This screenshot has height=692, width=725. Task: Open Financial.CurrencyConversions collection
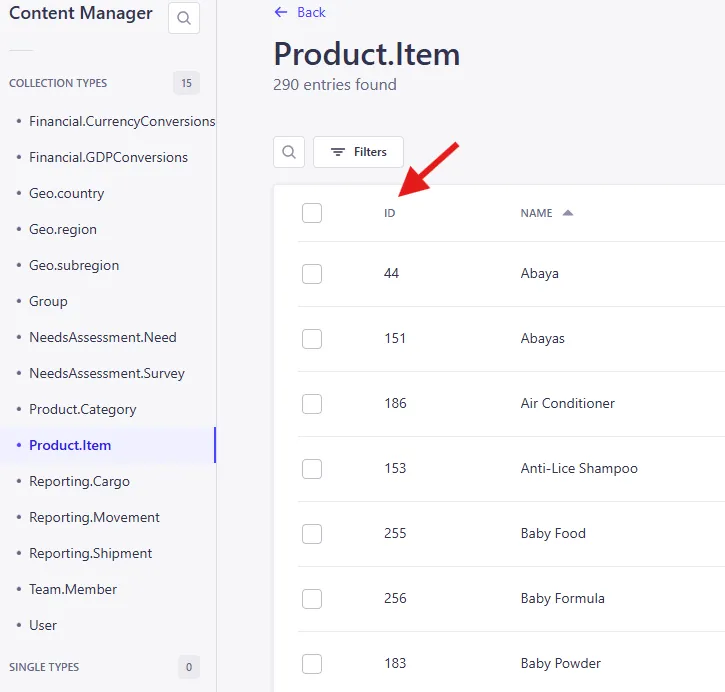(121, 121)
